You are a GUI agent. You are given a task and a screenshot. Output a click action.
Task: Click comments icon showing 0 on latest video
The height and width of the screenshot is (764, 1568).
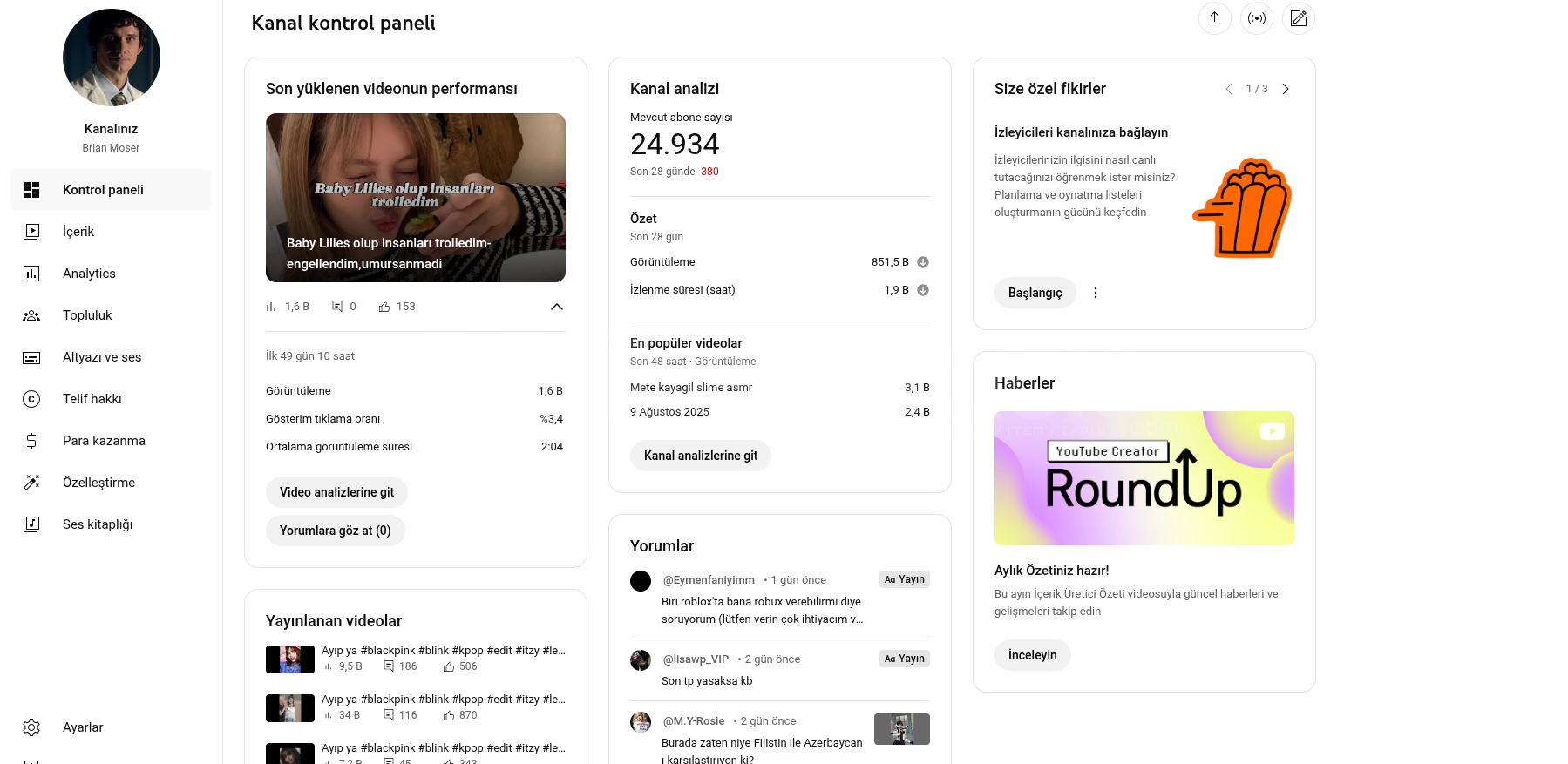[337, 307]
